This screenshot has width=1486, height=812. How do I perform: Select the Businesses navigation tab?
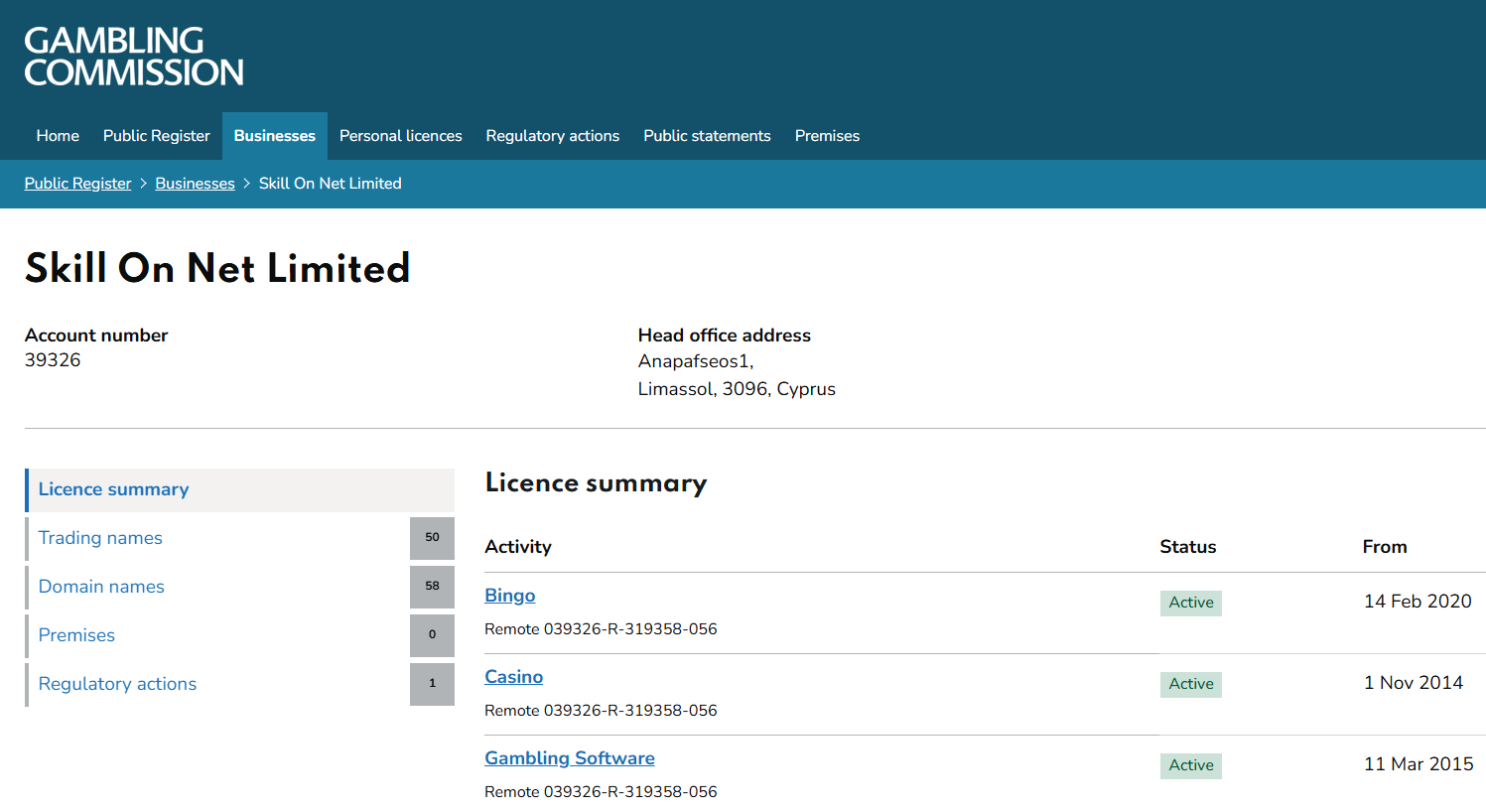click(275, 136)
